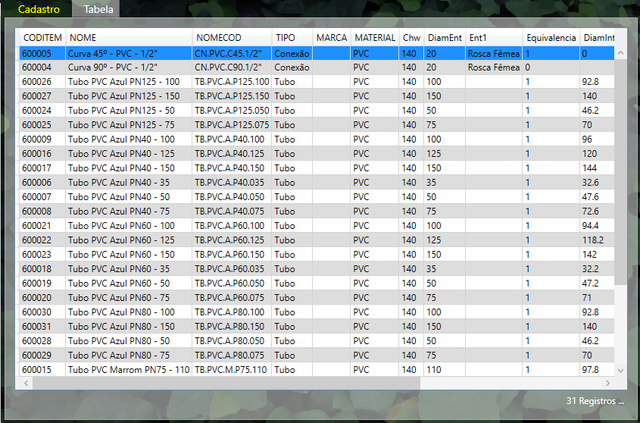Click the Rosca Fêmea cell in selected row
This screenshot has width=640, height=423.
[x=493, y=52]
